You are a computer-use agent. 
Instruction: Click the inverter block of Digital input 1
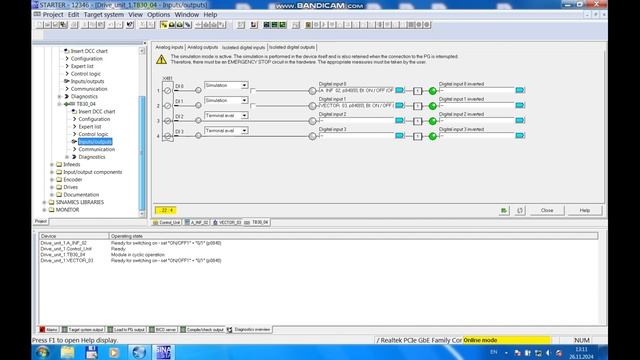click(417, 106)
